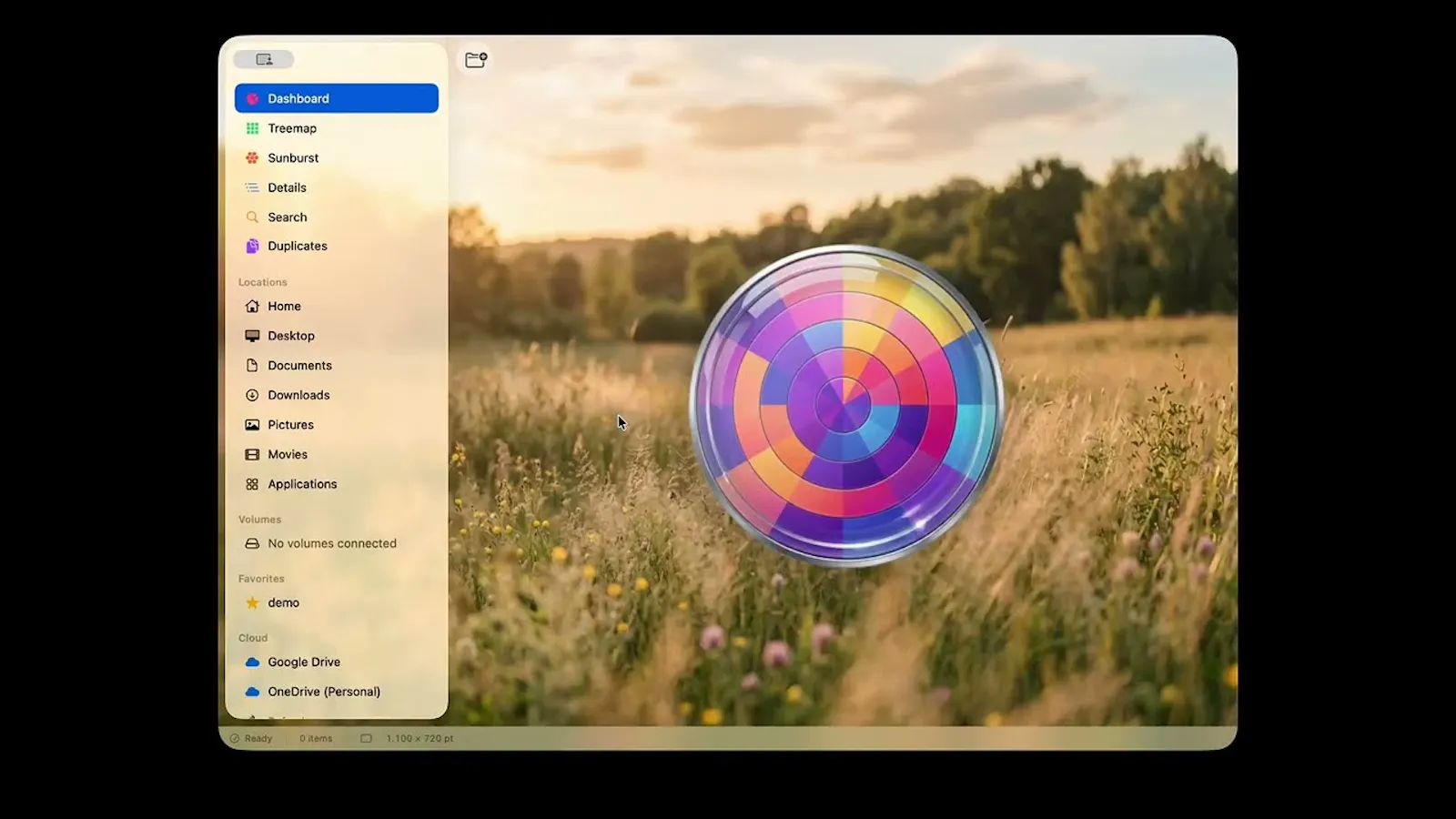This screenshot has width=1456, height=819.
Task: Click the large sunburst disc logo
Action: pyautogui.click(x=845, y=405)
